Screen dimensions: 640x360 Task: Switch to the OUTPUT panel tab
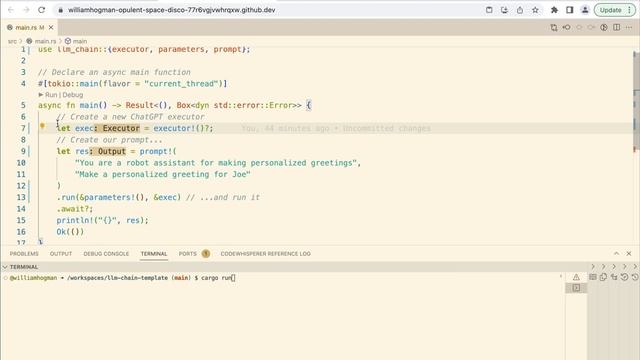coord(61,253)
